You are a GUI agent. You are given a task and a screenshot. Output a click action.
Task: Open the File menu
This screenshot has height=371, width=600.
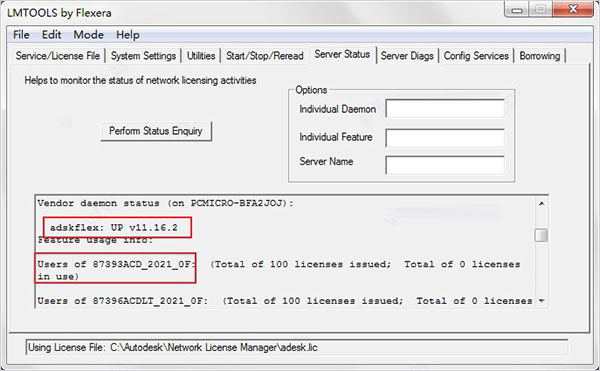(21, 35)
